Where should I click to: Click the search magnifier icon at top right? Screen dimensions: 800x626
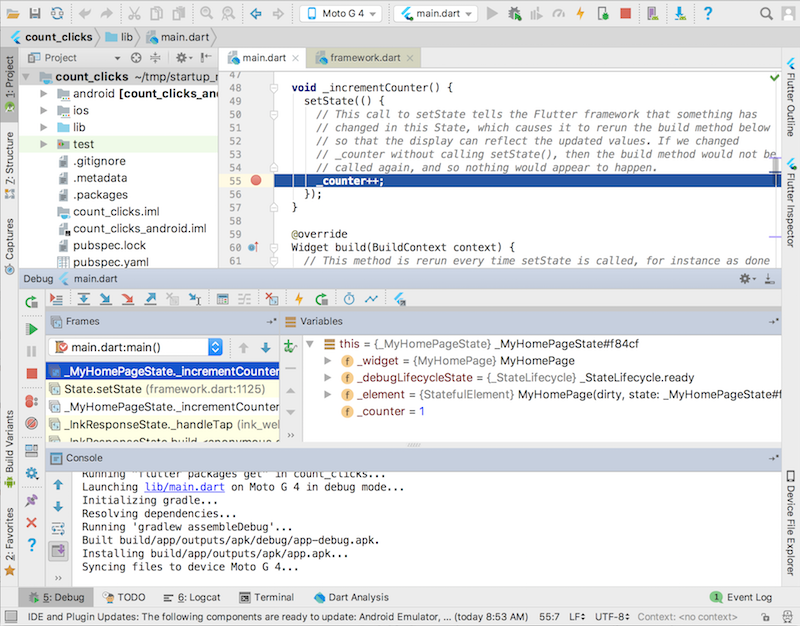(x=766, y=13)
